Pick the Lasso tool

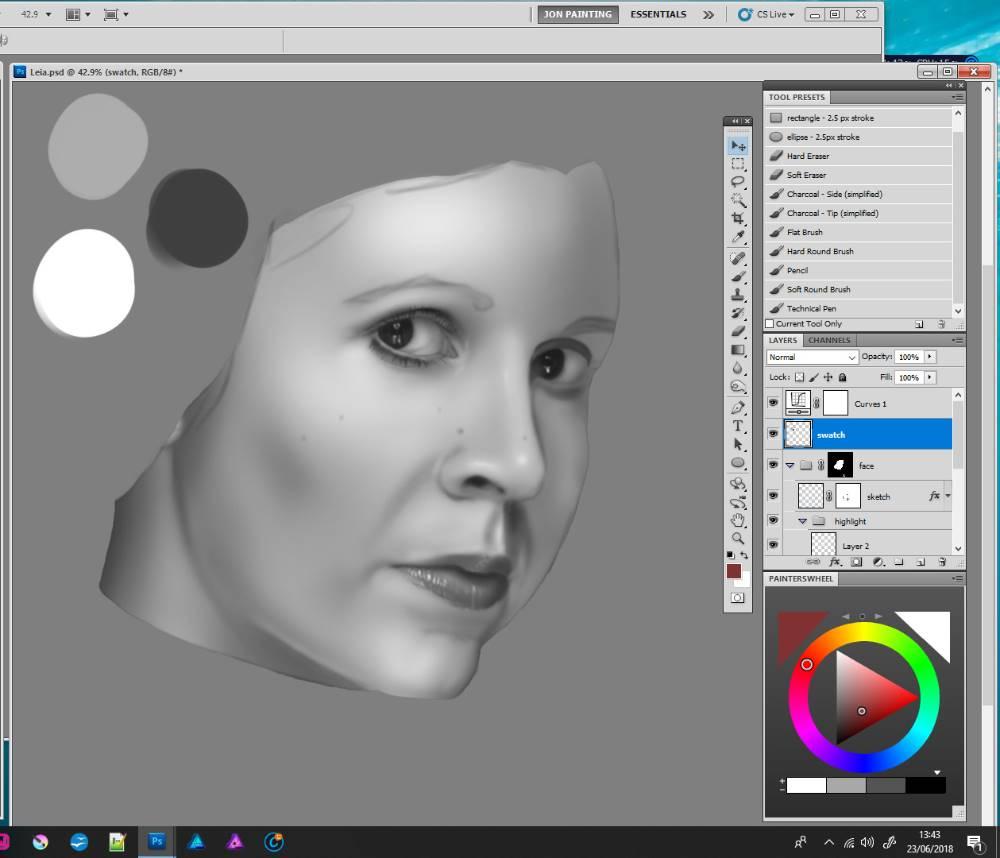[738, 181]
